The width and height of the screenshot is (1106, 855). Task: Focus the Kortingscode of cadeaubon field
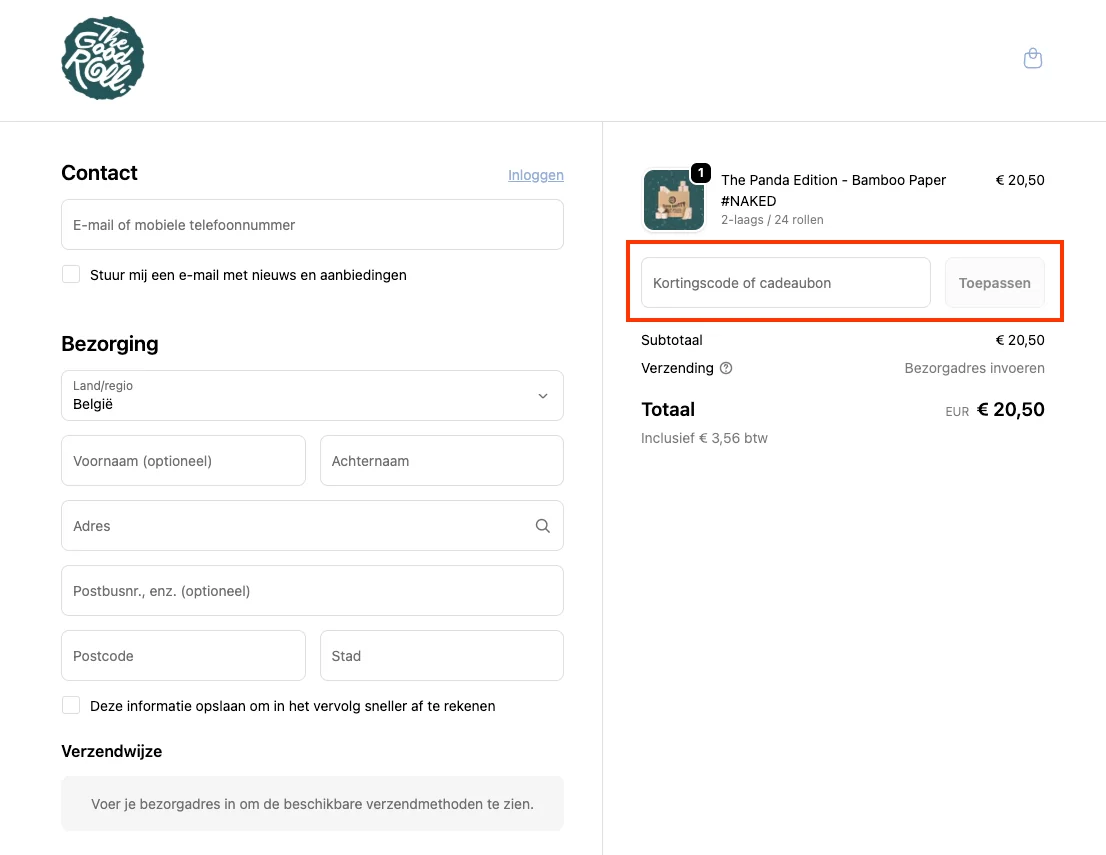pos(785,283)
